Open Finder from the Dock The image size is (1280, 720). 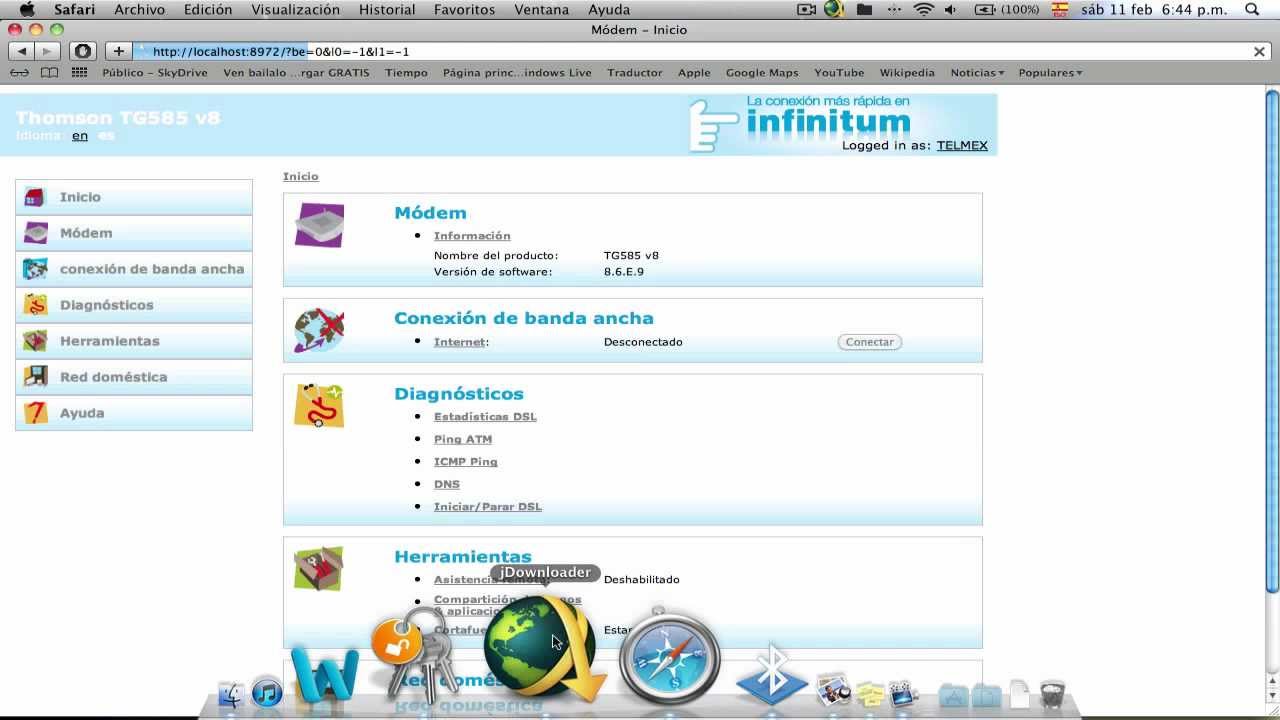point(231,695)
